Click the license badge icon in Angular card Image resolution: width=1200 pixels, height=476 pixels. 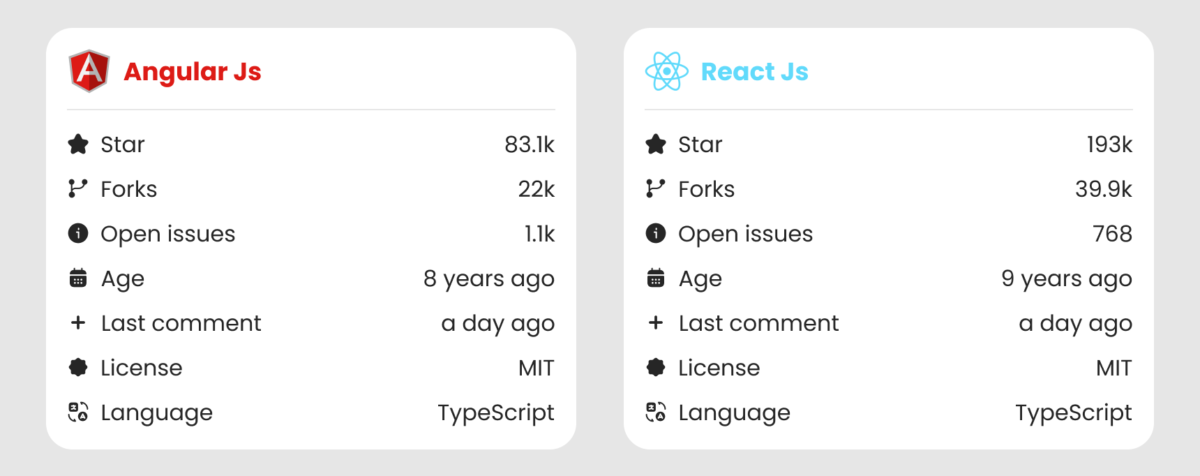pyautogui.click(x=78, y=368)
